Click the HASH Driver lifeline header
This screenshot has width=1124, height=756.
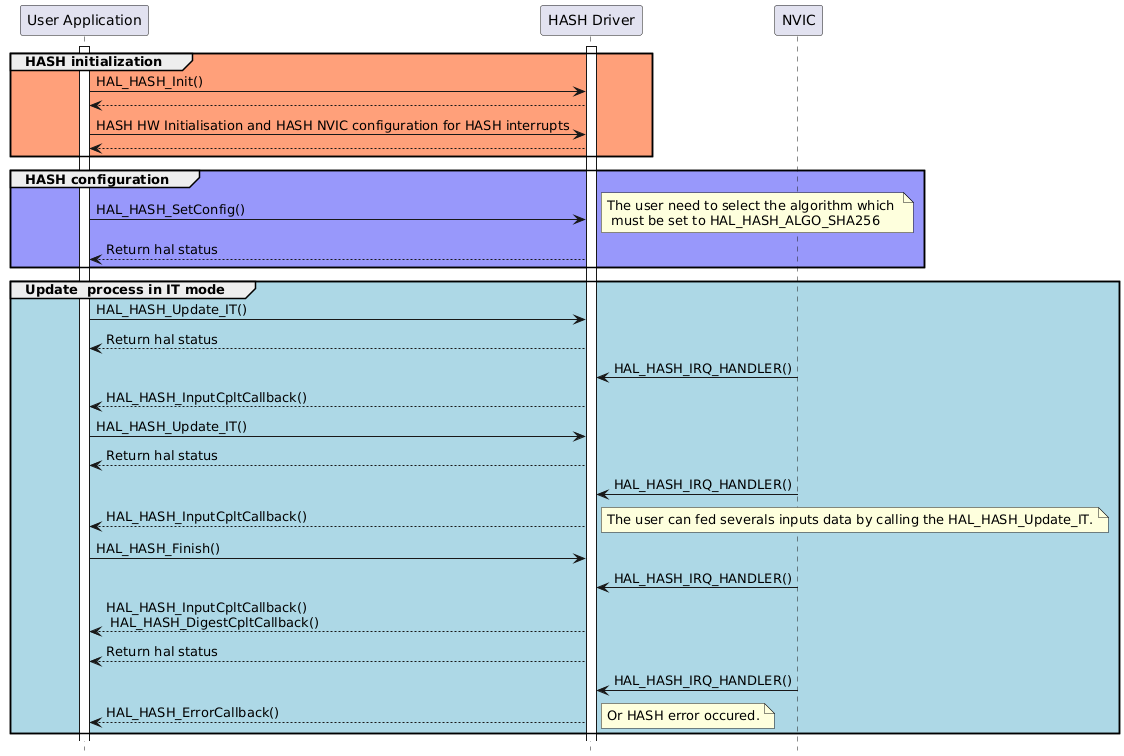(591, 19)
